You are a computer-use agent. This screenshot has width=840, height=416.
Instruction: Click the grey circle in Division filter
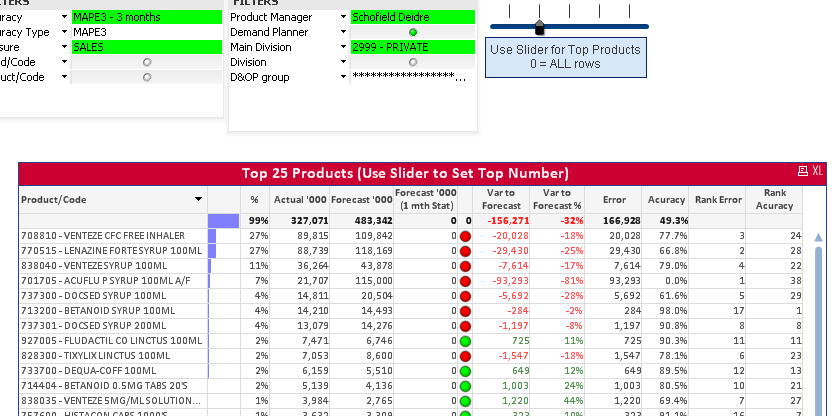[x=412, y=62]
